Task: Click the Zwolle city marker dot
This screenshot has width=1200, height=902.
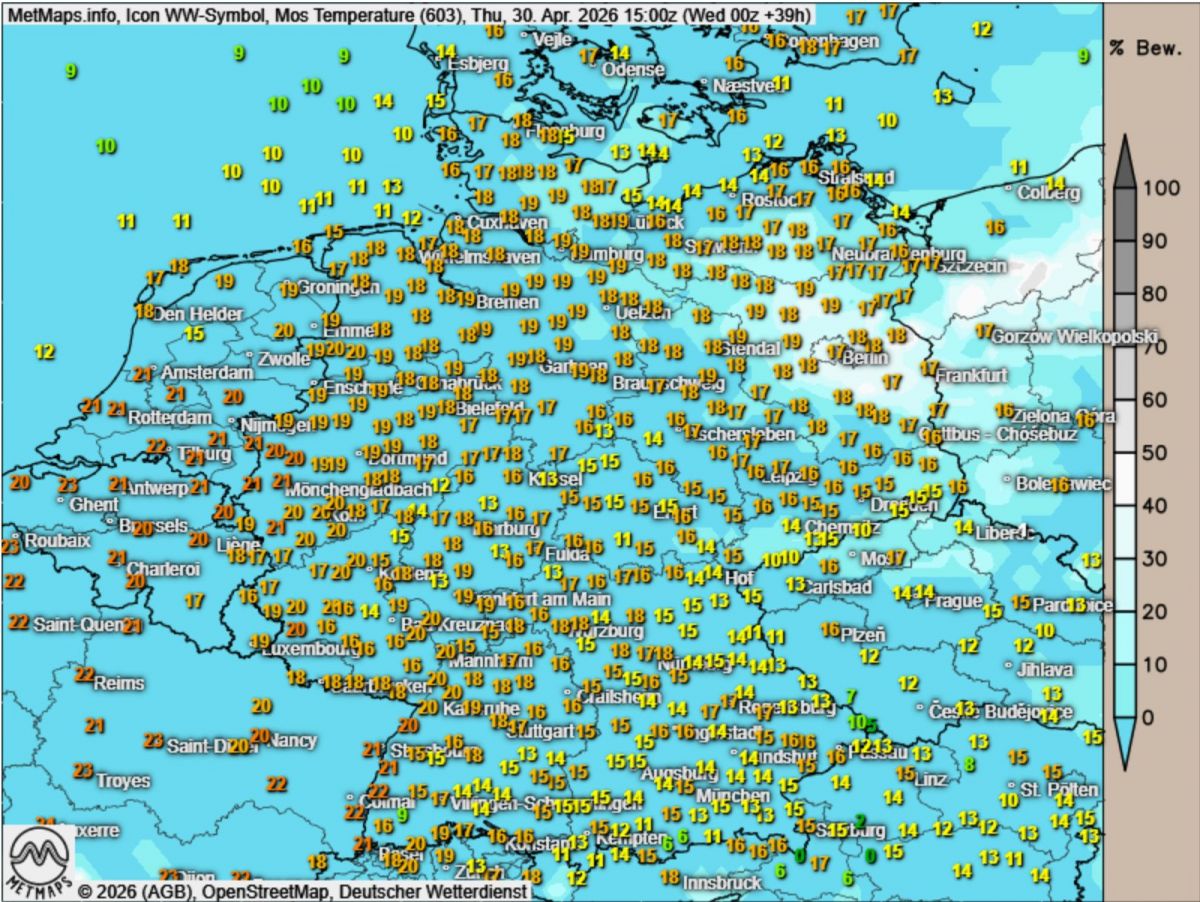Action: coord(250,353)
